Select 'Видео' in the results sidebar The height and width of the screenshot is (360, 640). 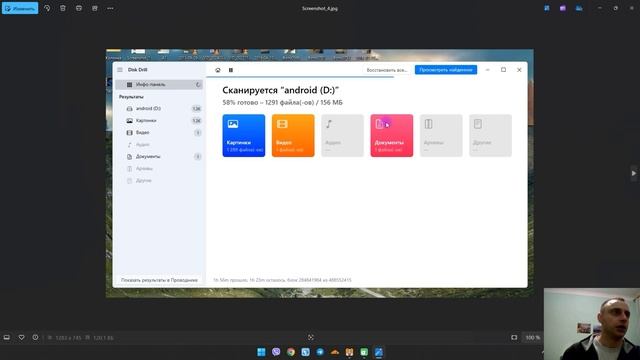[x=159, y=133]
